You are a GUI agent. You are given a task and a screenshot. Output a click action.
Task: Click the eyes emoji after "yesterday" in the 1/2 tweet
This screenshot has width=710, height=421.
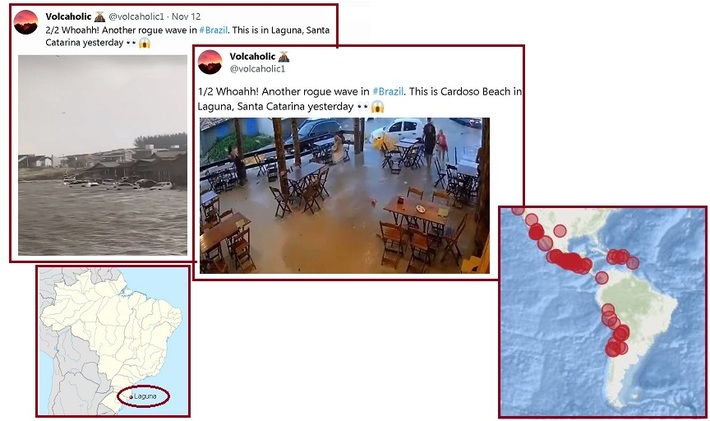[363, 107]
